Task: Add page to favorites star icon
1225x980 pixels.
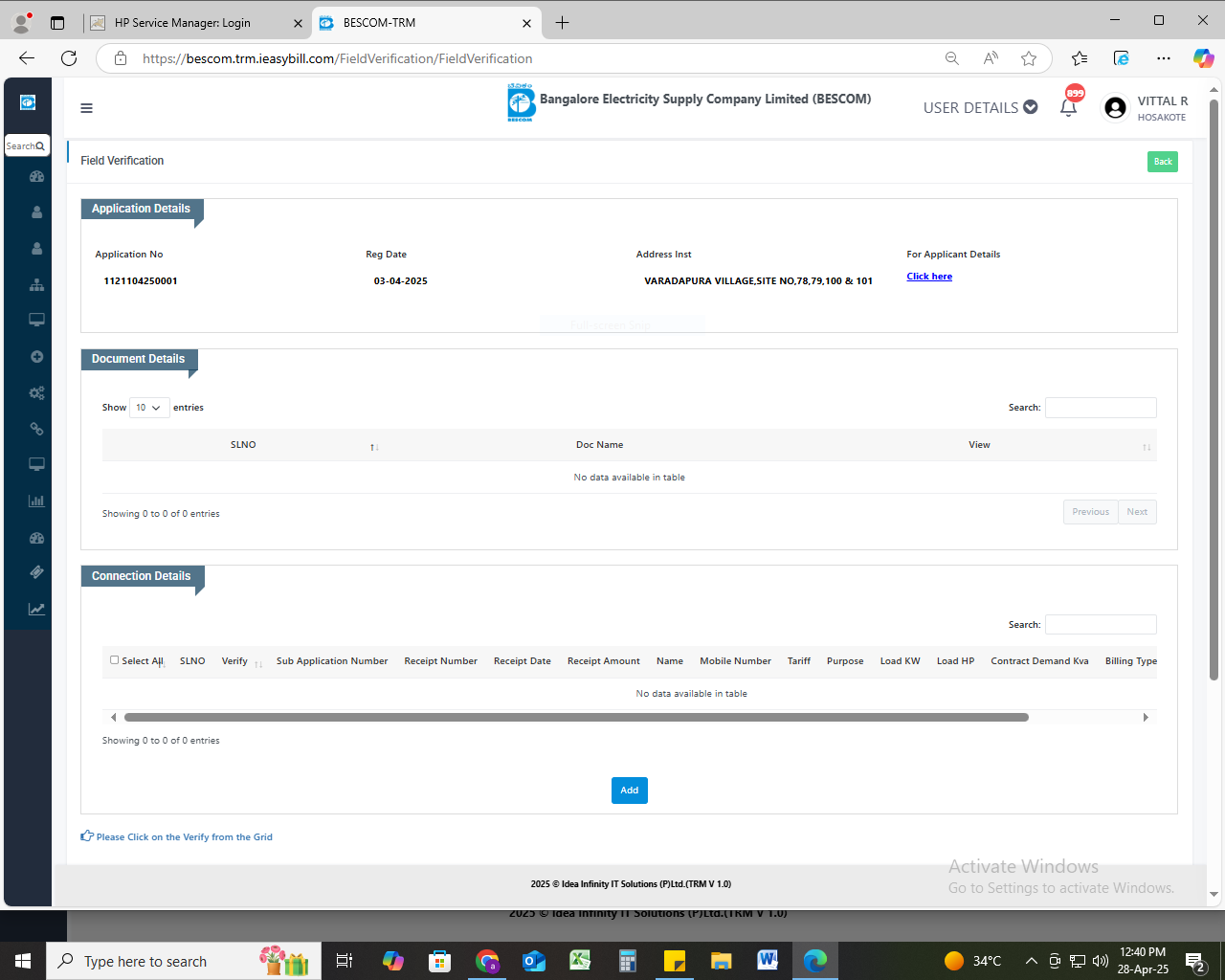Action: tap(1029, 58)
